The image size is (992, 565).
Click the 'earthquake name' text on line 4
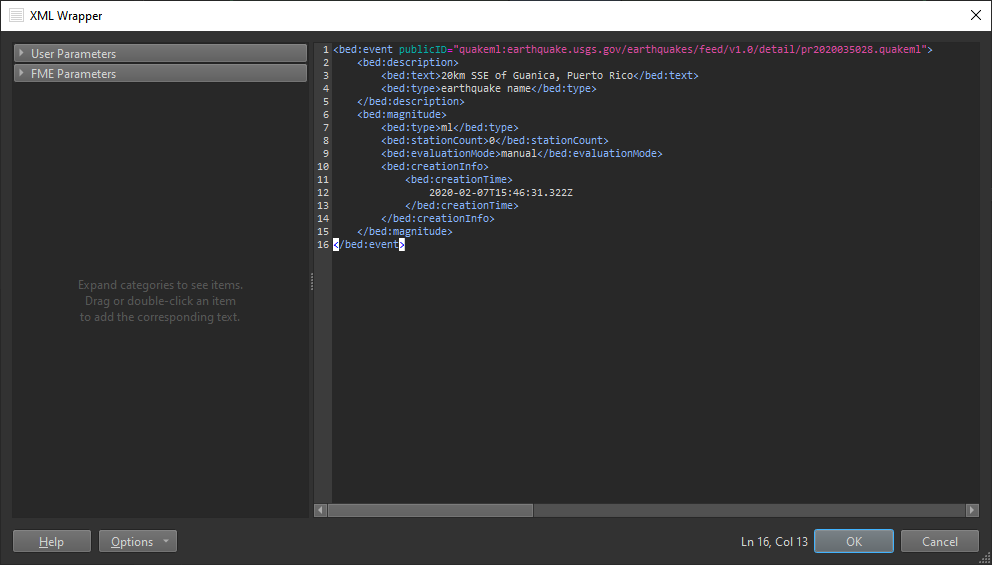point(486,89)
